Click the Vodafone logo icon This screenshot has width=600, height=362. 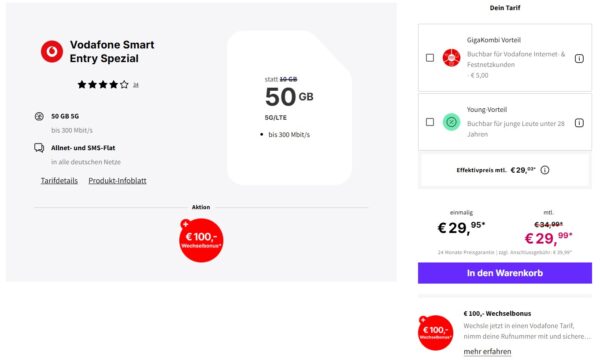pos(52,51)
